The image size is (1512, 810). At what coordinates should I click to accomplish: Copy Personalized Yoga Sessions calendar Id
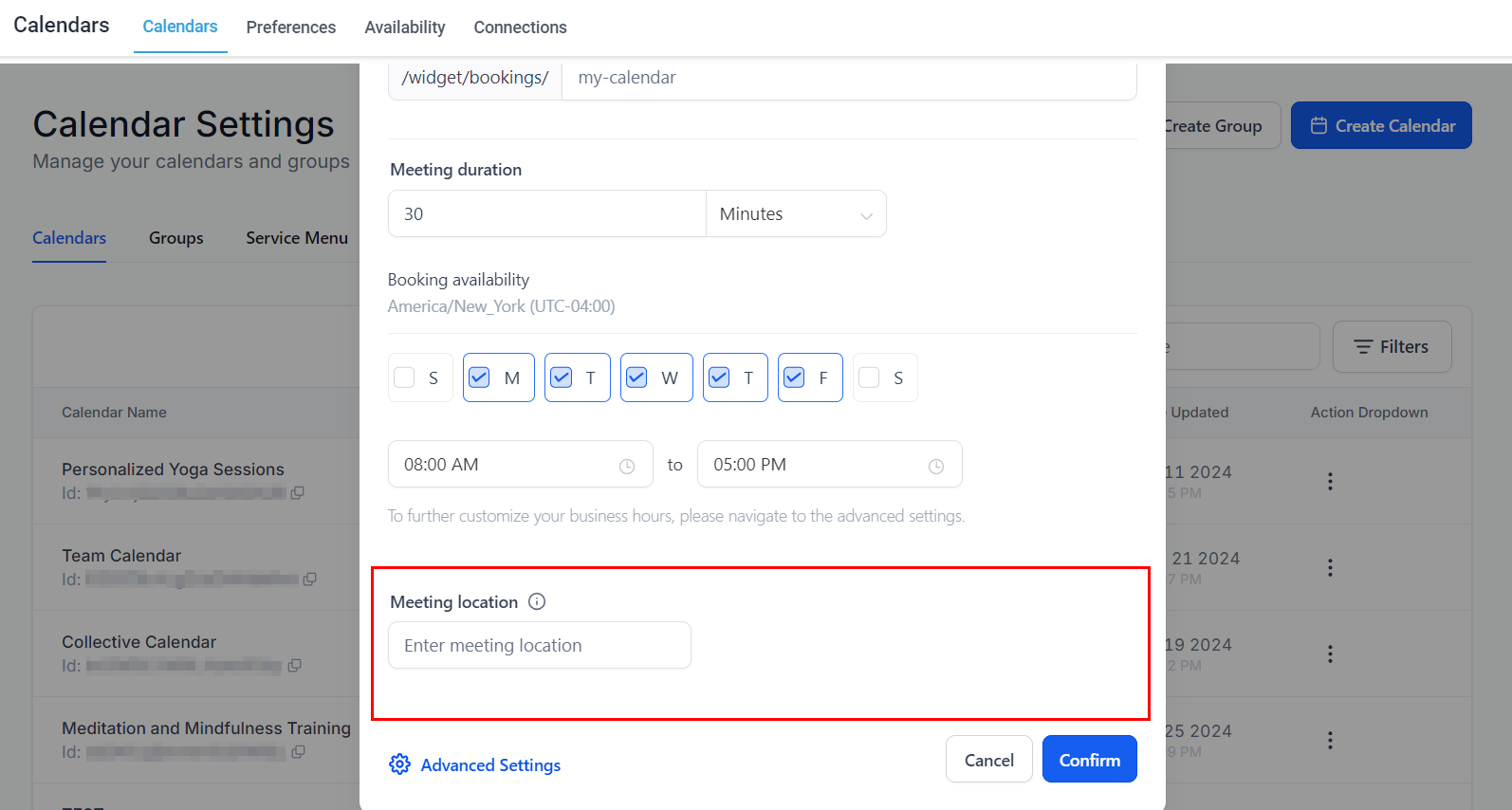click(298, 493)
